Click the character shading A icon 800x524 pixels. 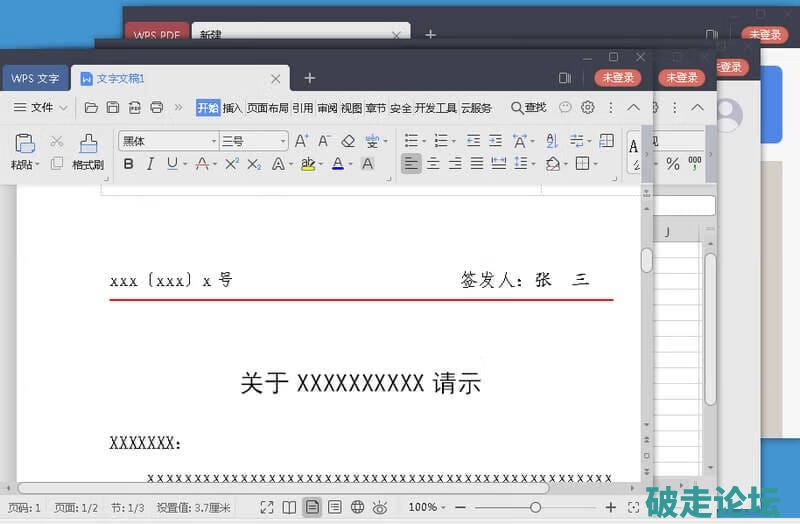[367, 164]
